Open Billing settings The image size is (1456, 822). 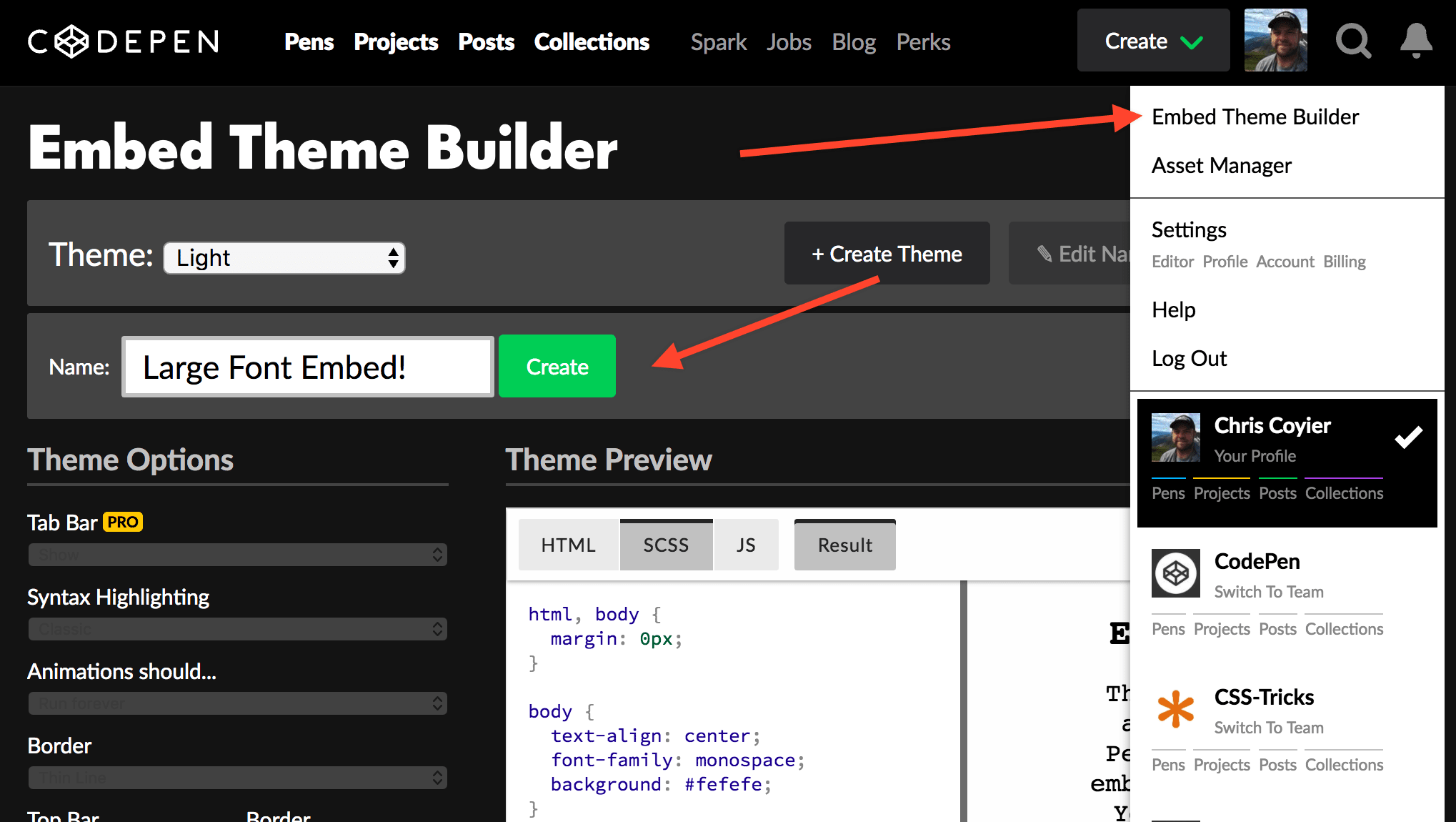click(1344, 262)
